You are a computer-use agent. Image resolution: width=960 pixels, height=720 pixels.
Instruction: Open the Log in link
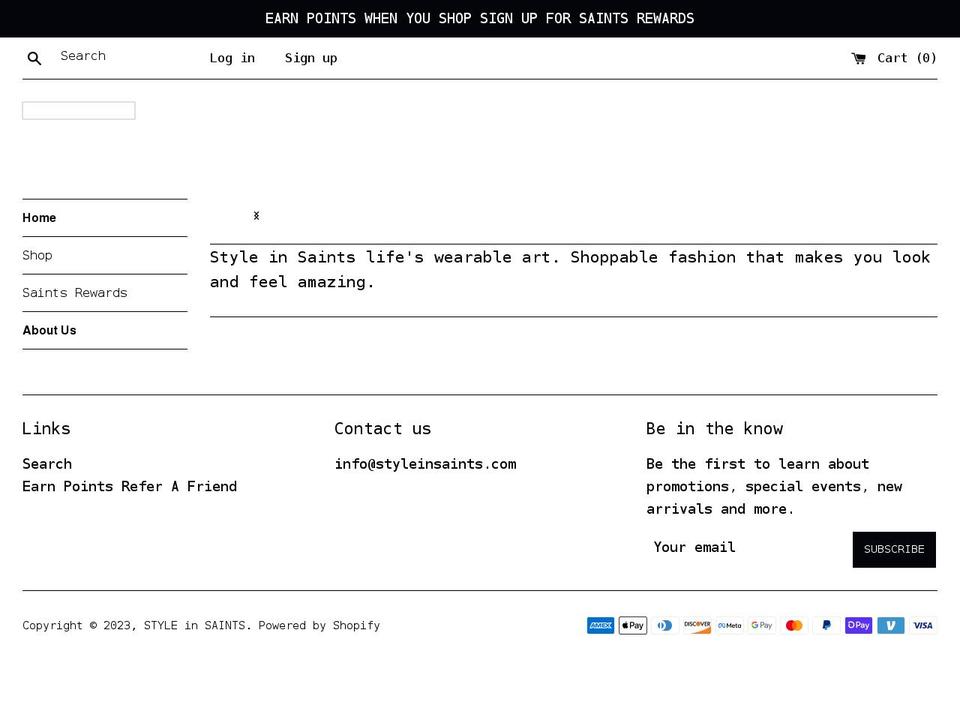(232, 58)
